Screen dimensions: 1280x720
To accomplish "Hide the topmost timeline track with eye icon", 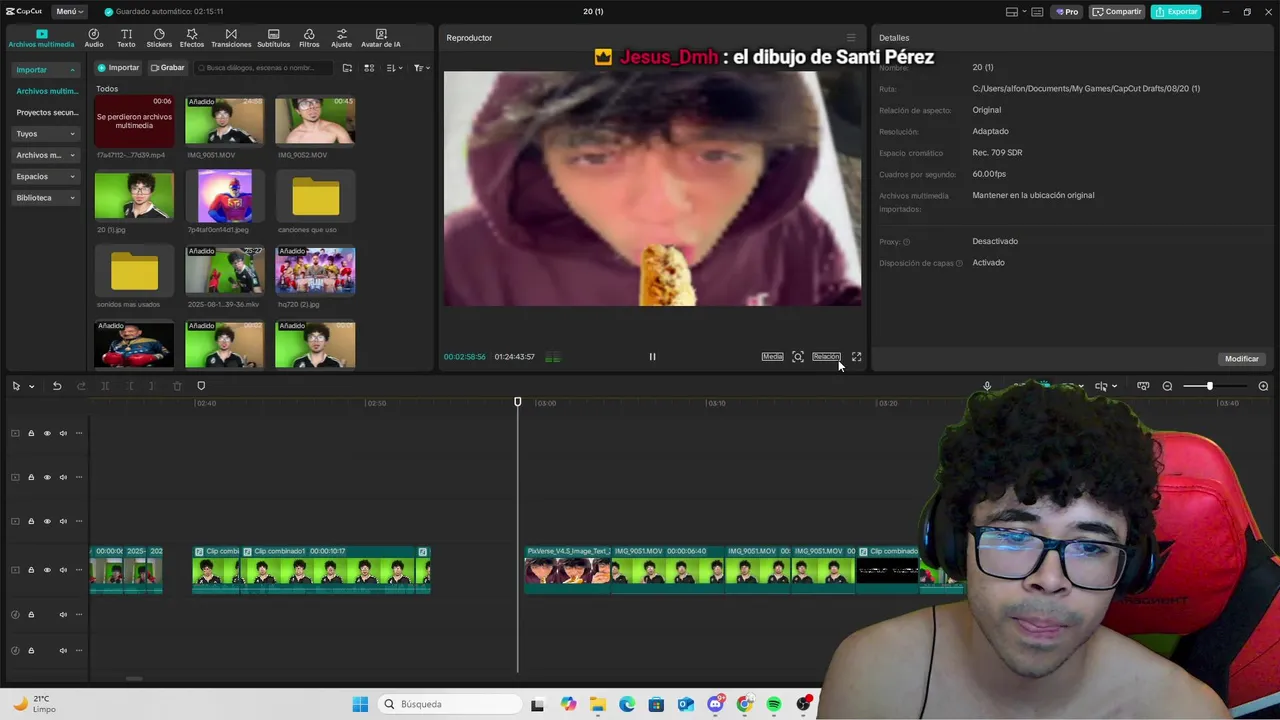I will (47, 433).
